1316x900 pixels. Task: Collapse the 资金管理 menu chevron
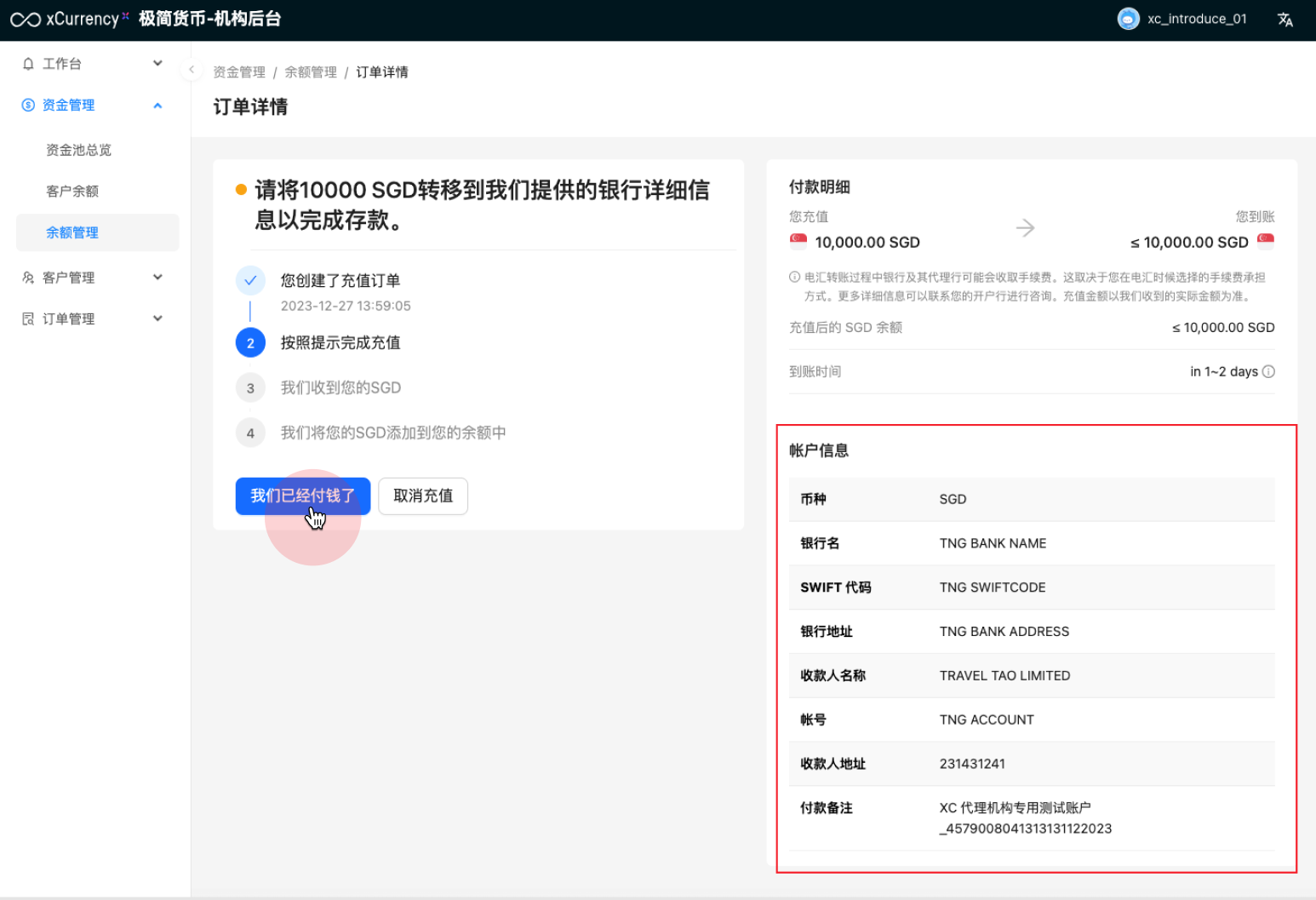(x=157, y=106)
